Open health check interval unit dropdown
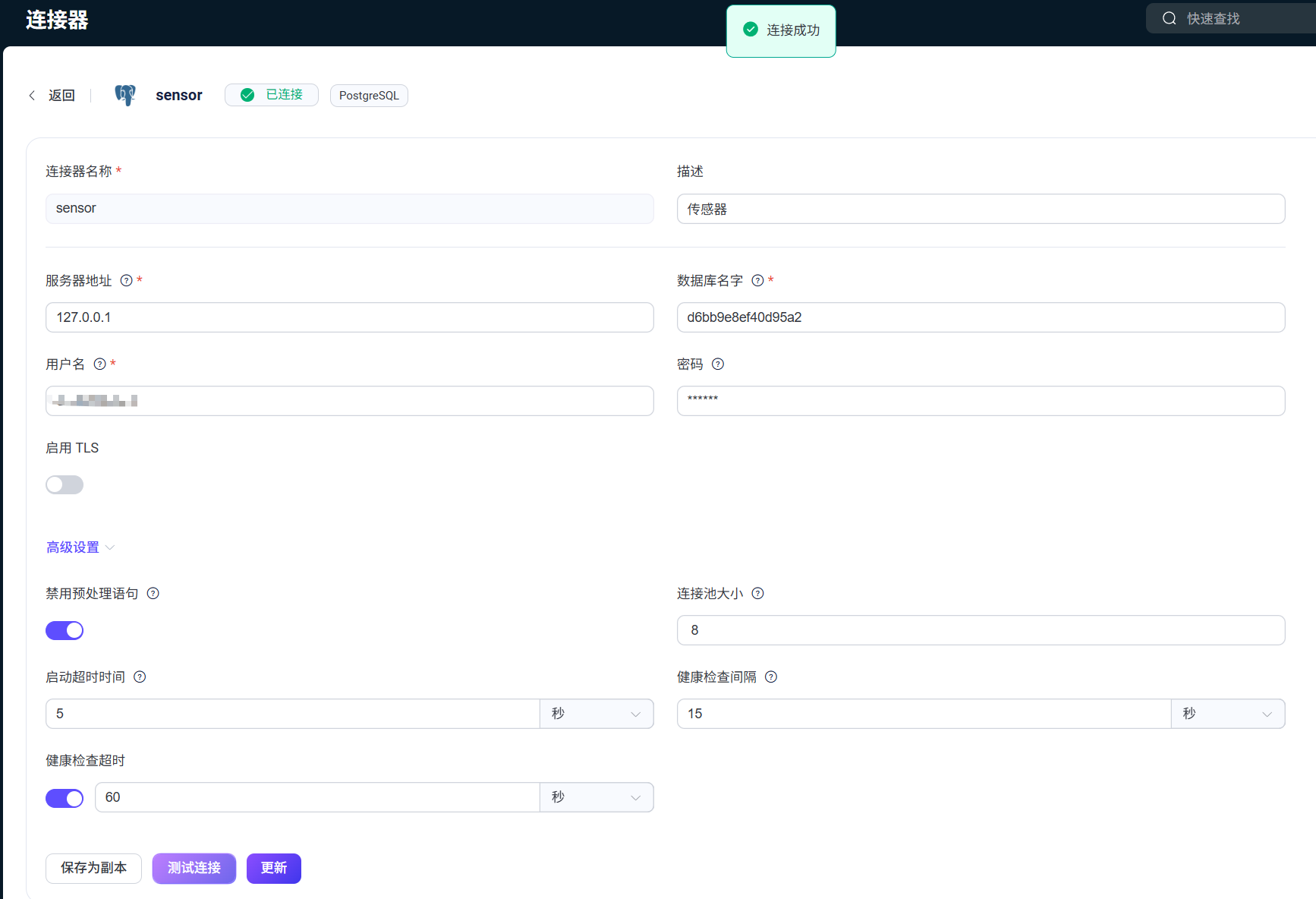The width and height of the screenshot is (1316, 899). [x=1228, y=714]
